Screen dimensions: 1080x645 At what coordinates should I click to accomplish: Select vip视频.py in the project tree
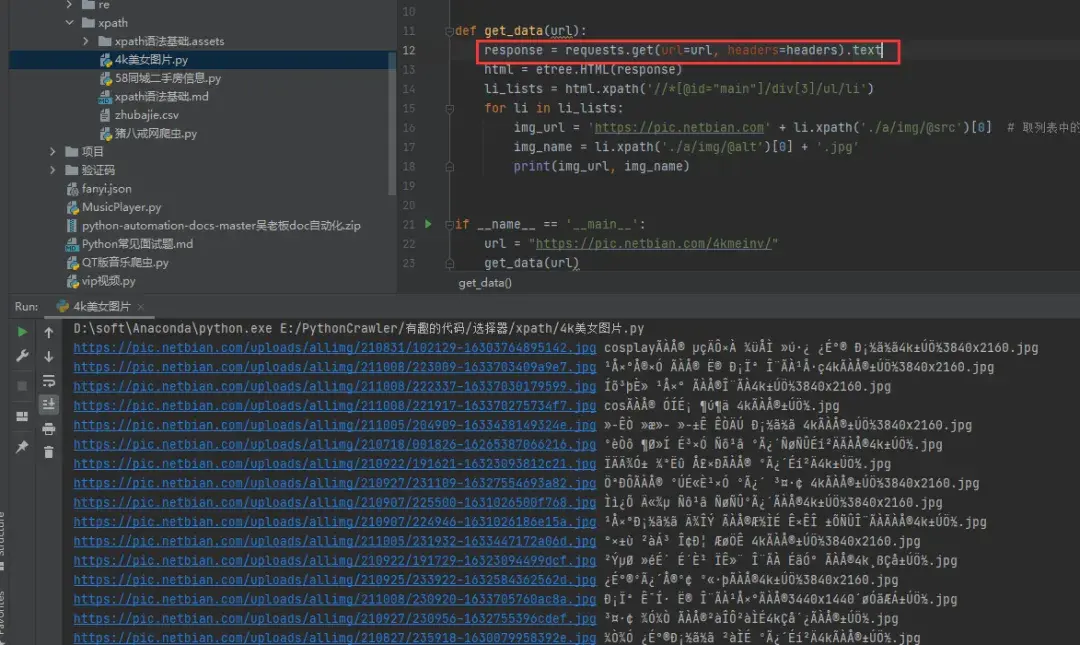108,281
